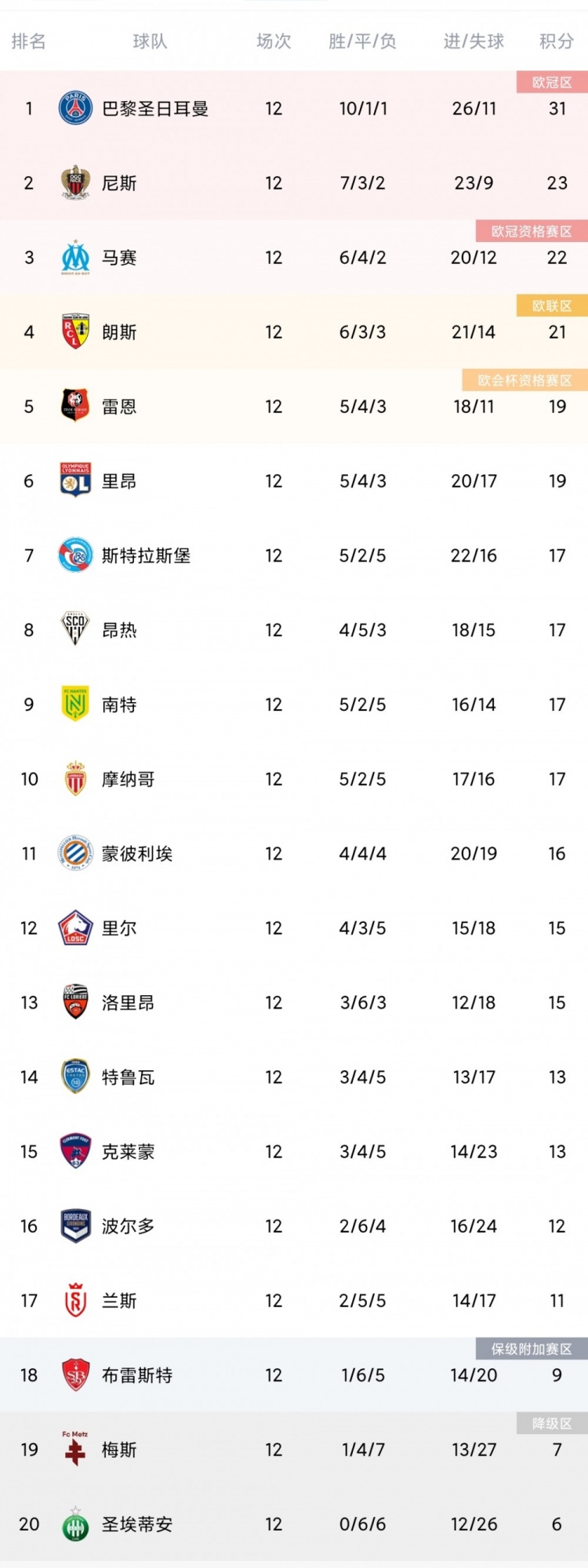Click the 降级区 relegation tag
The width and height of the screenshot is (588, 1568).
coord(552,1423)
